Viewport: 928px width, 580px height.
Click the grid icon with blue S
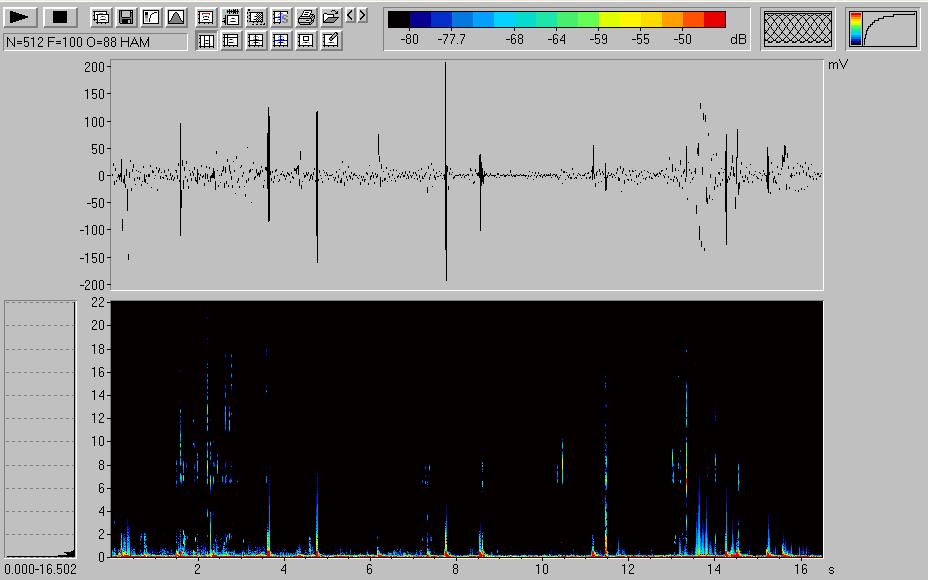281,17
